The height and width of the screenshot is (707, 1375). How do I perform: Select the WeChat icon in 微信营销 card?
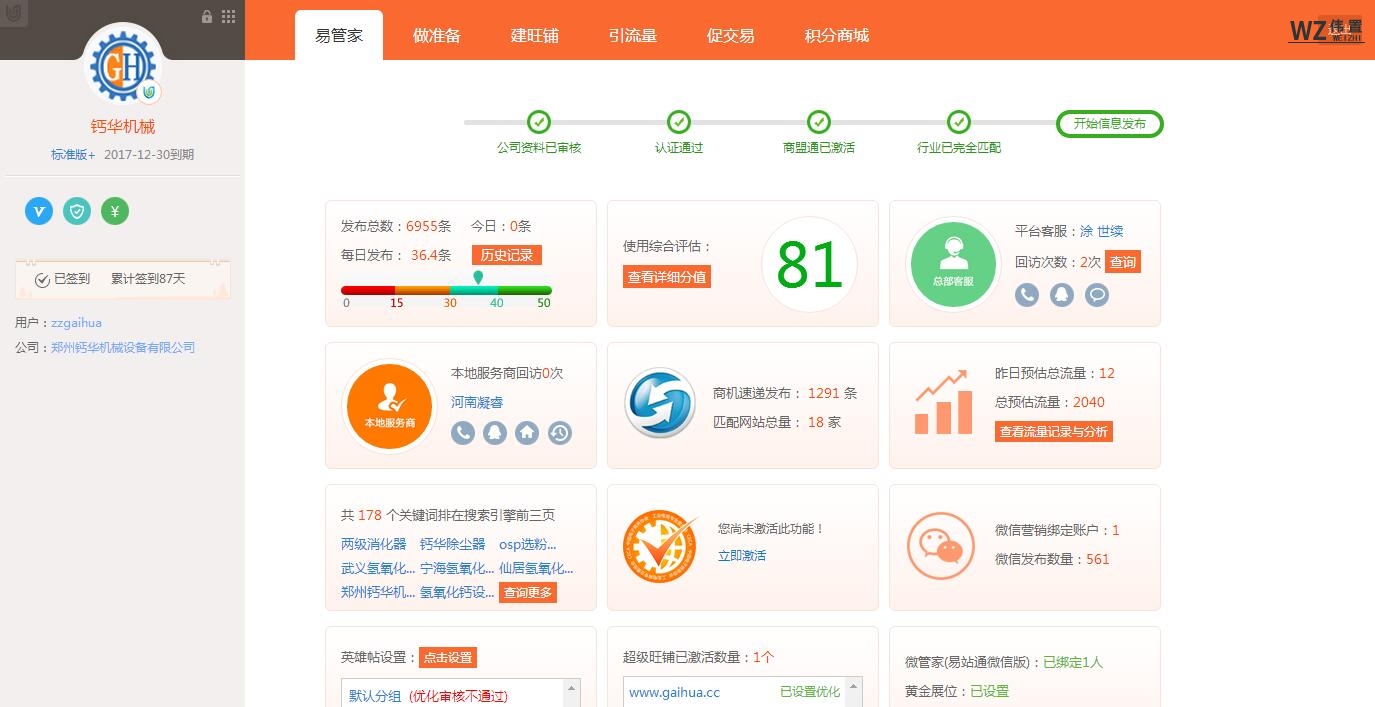tap(940, 546)
